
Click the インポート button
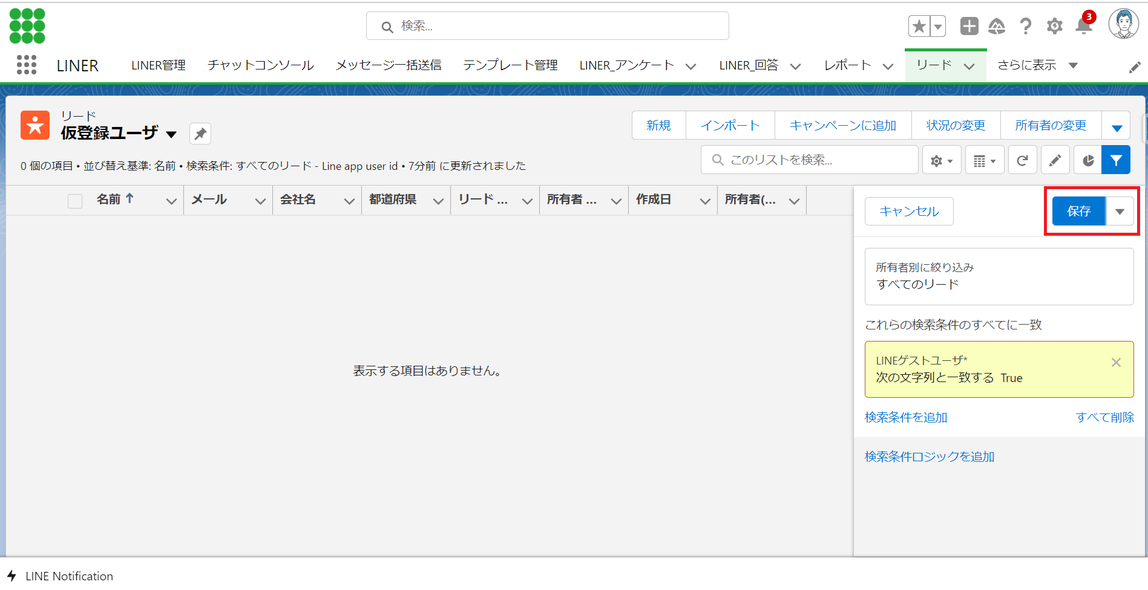click(730, 126)
